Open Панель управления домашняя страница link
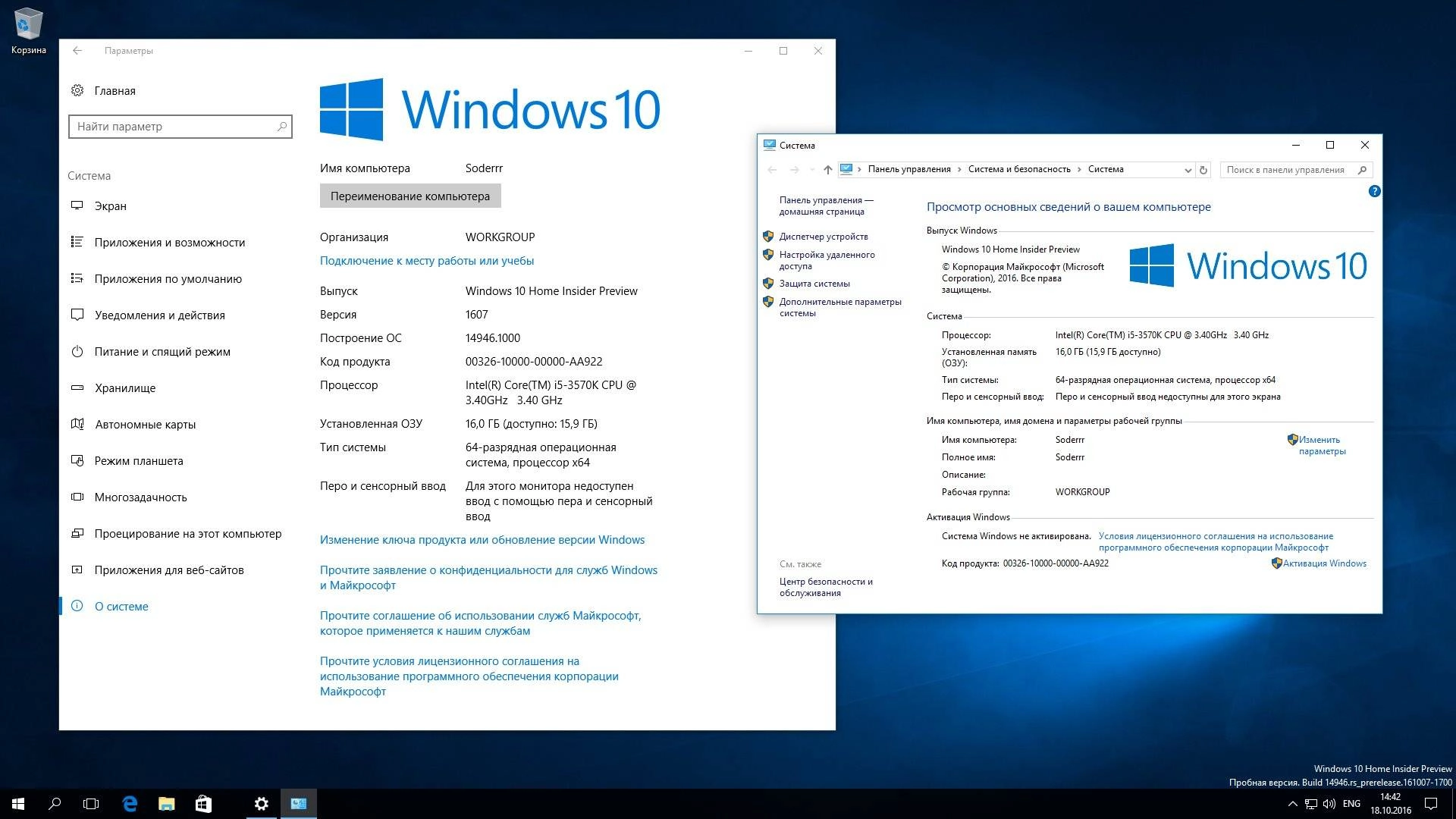The width and height of the screenshot is (1456, 819). point(826,206)
